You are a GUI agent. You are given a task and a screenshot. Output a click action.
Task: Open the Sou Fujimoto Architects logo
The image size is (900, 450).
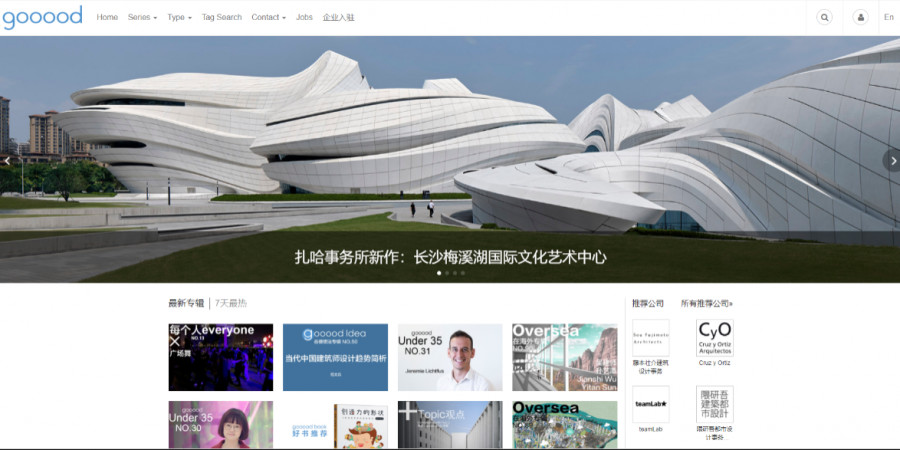click(651, 338)
